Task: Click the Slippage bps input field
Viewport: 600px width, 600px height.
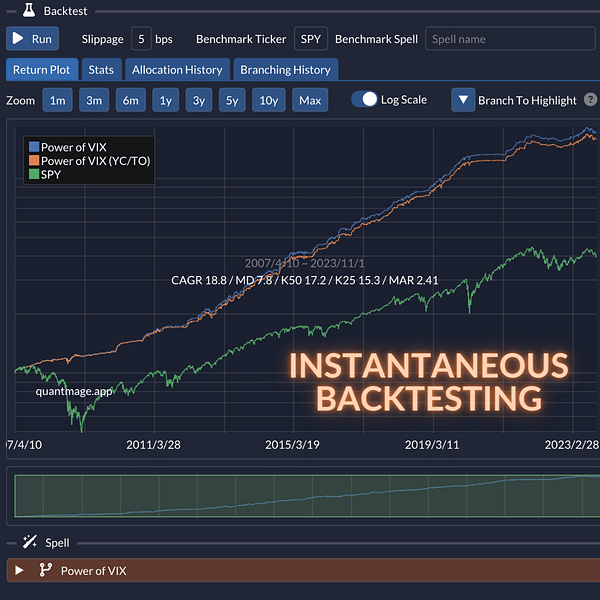Action: point(141,38)
